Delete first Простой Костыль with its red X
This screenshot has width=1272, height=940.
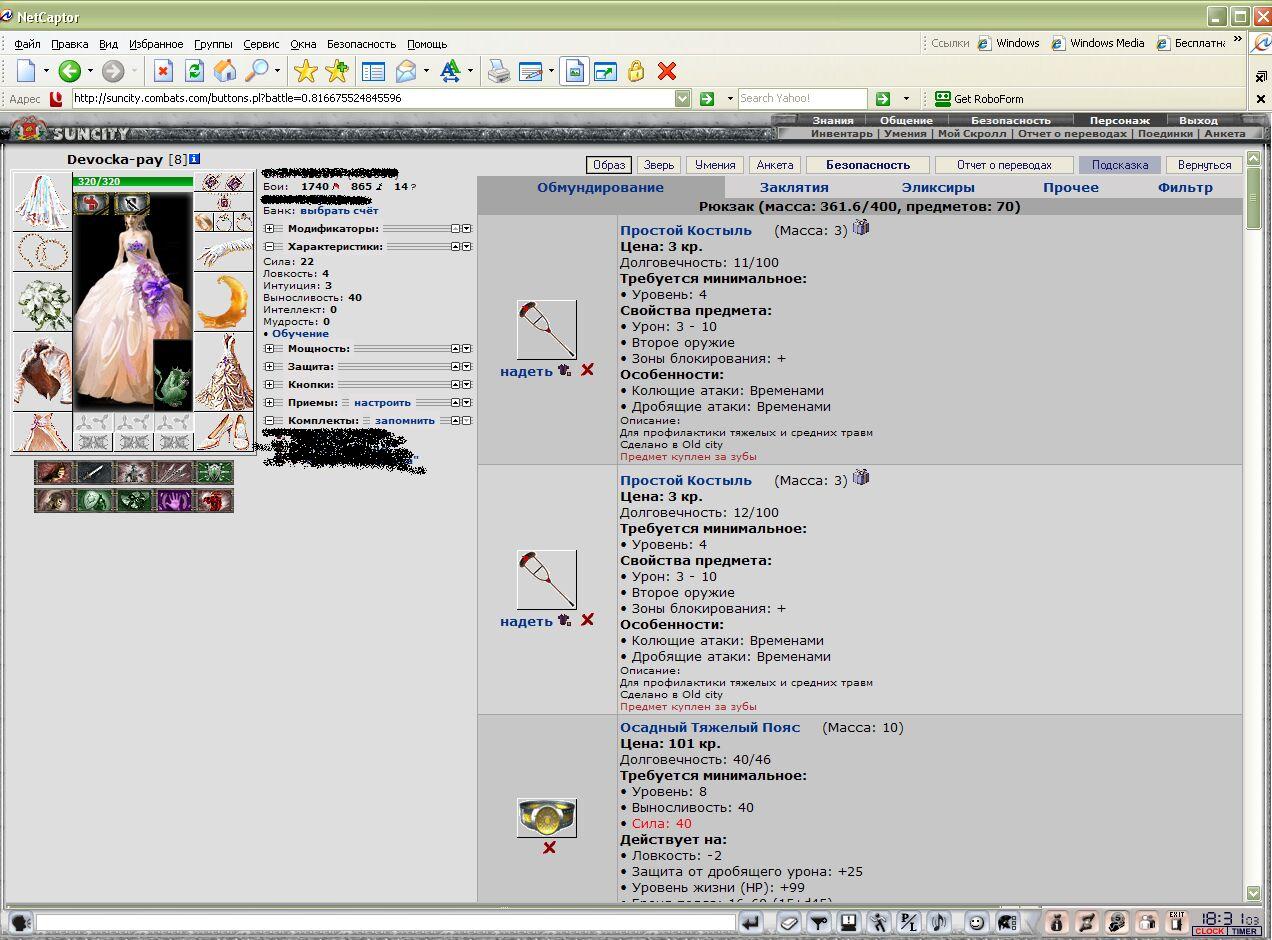[587, 370]
